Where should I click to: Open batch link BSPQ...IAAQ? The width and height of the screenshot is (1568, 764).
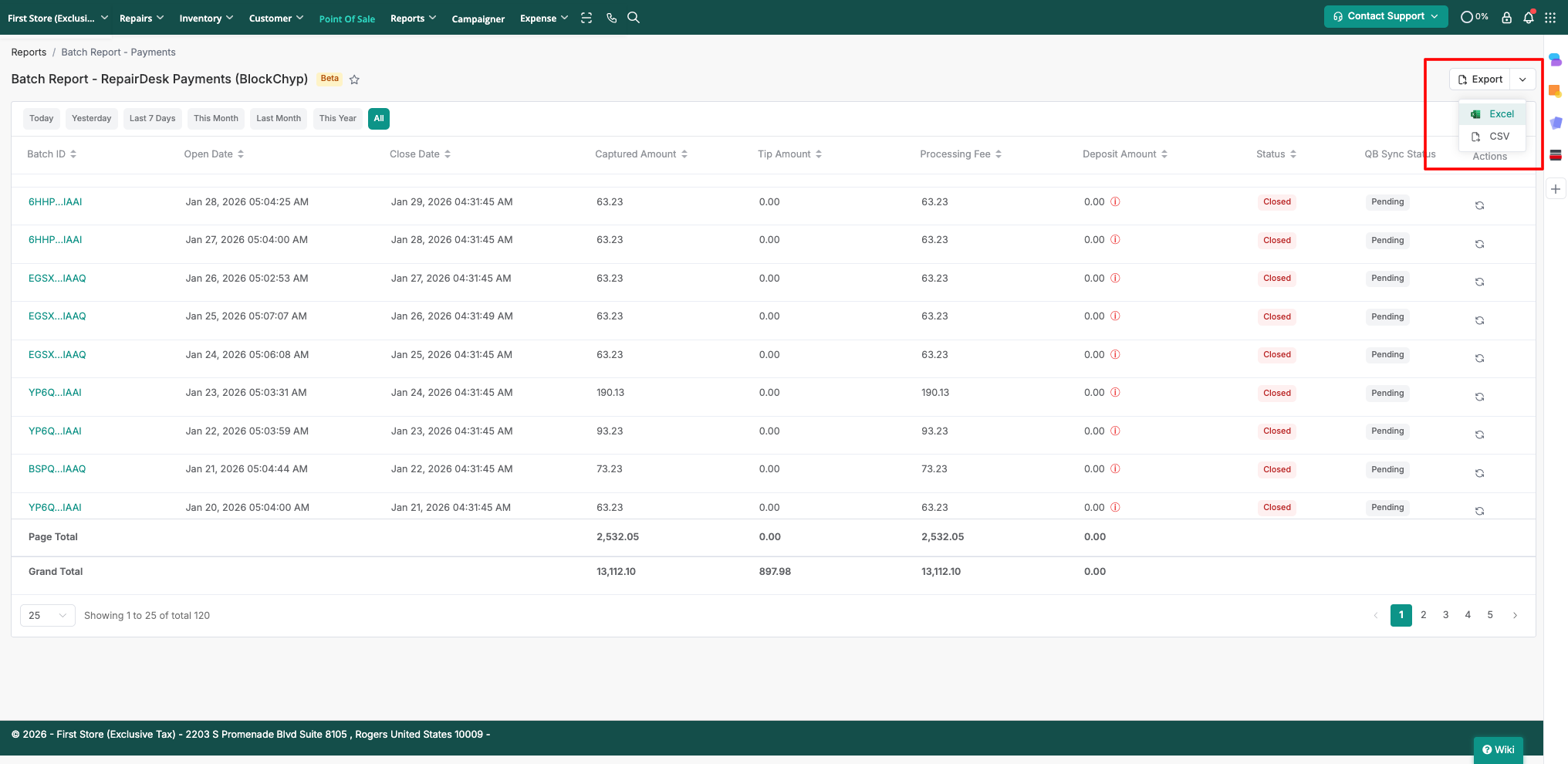[57, 469]
